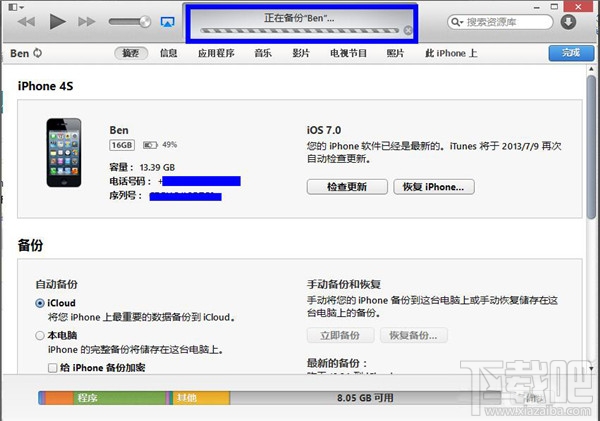Minimize the iTunes window
600x421 pixels.
point(537,7)
